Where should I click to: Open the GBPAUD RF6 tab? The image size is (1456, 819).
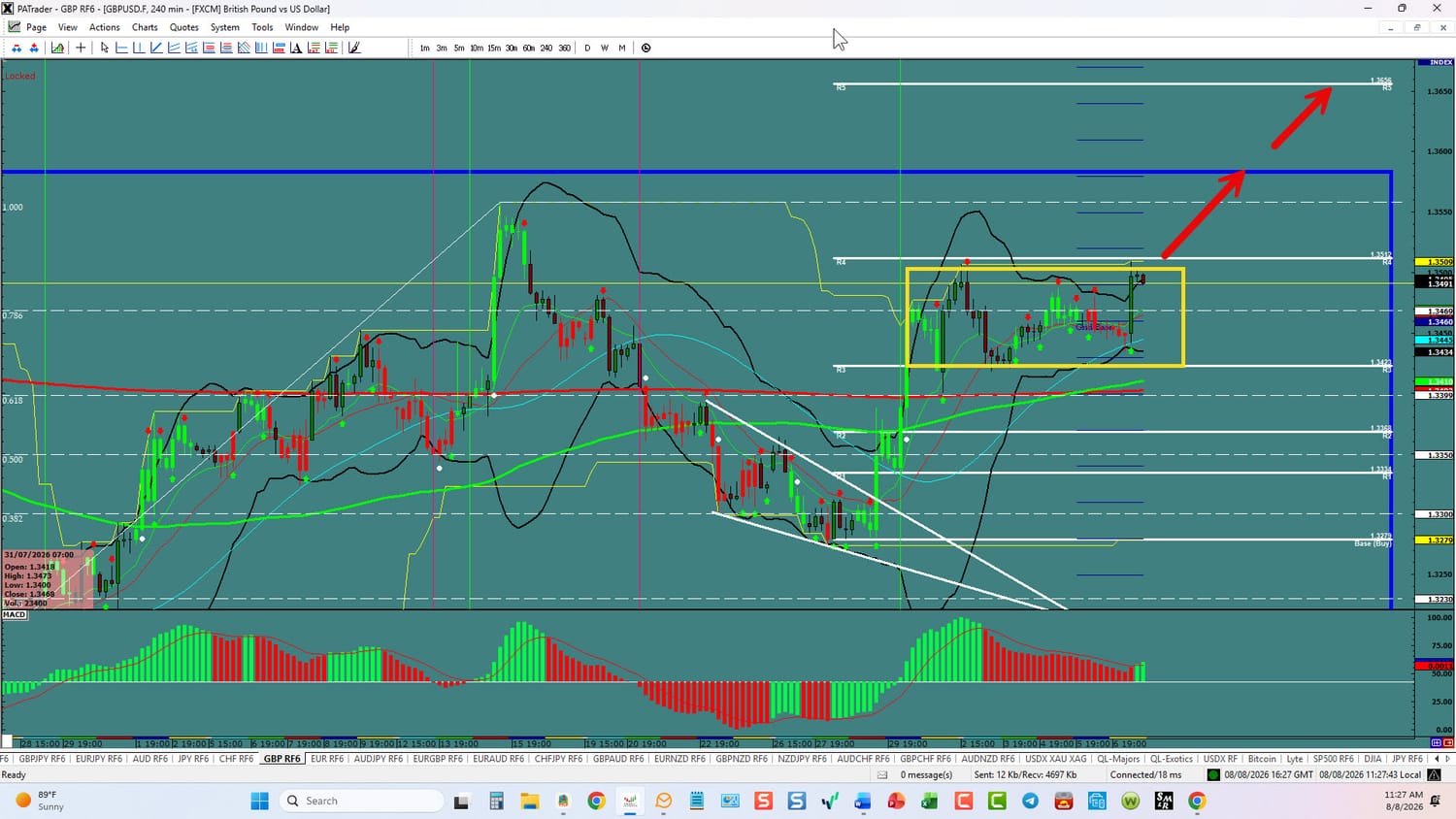(618, 759)
